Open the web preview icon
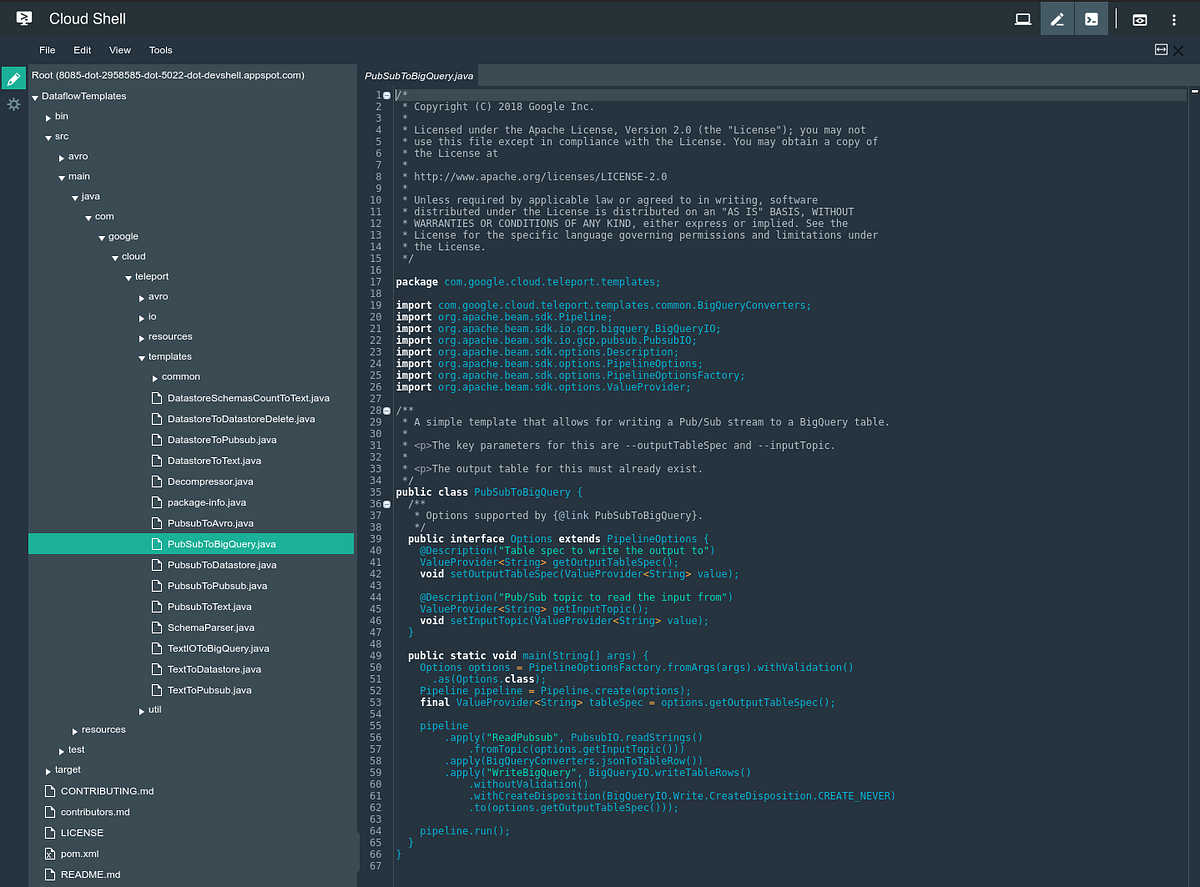 pyautogui.click(x=1139, y=19)
